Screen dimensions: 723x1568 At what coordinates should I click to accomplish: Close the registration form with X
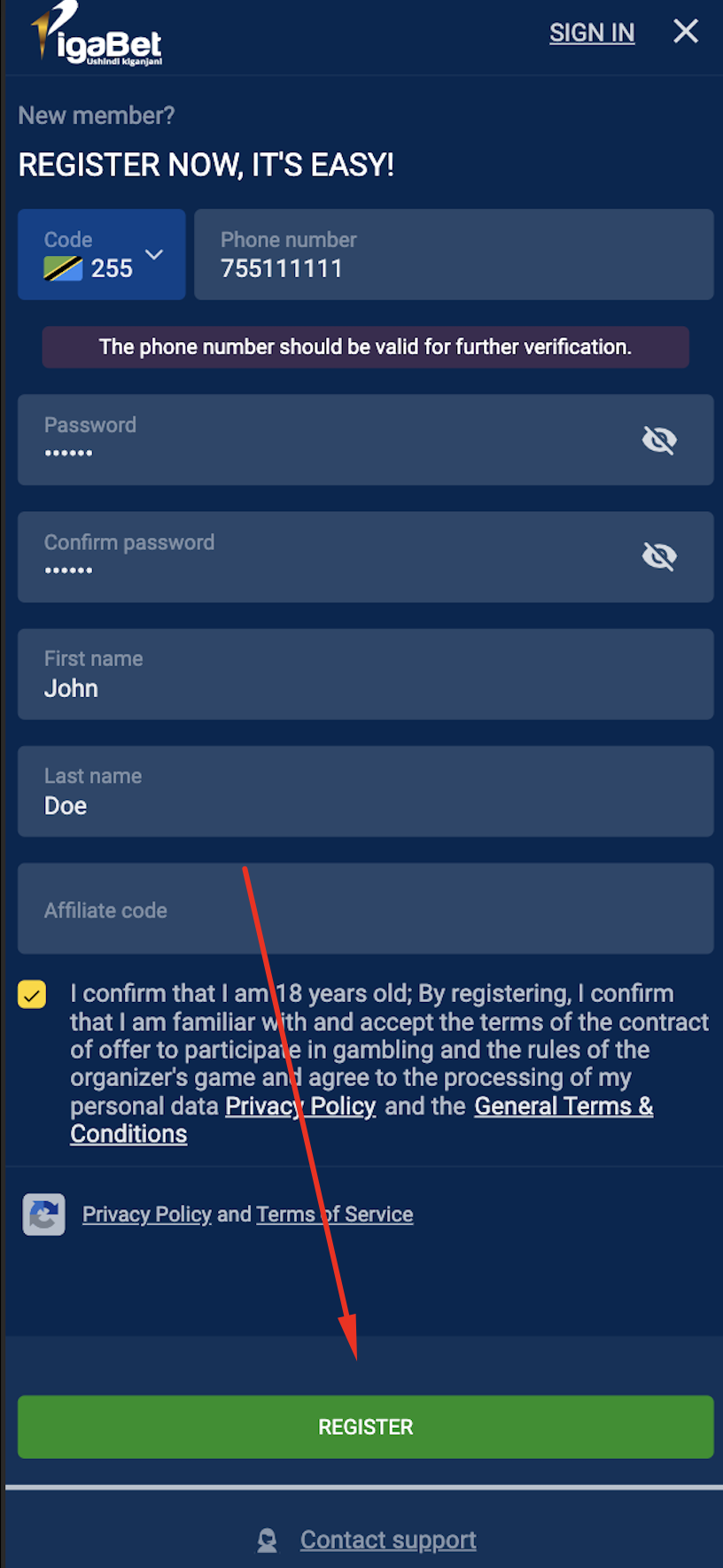point(685,32)
